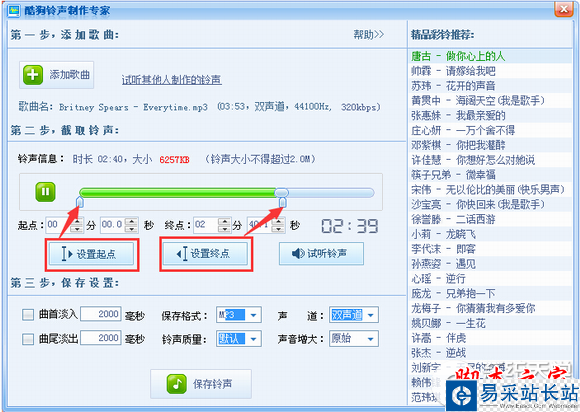Select 邓紫棋 - 你把我灌醉 in the list
This screenshot has height=412, width=580.
(490, 145)
